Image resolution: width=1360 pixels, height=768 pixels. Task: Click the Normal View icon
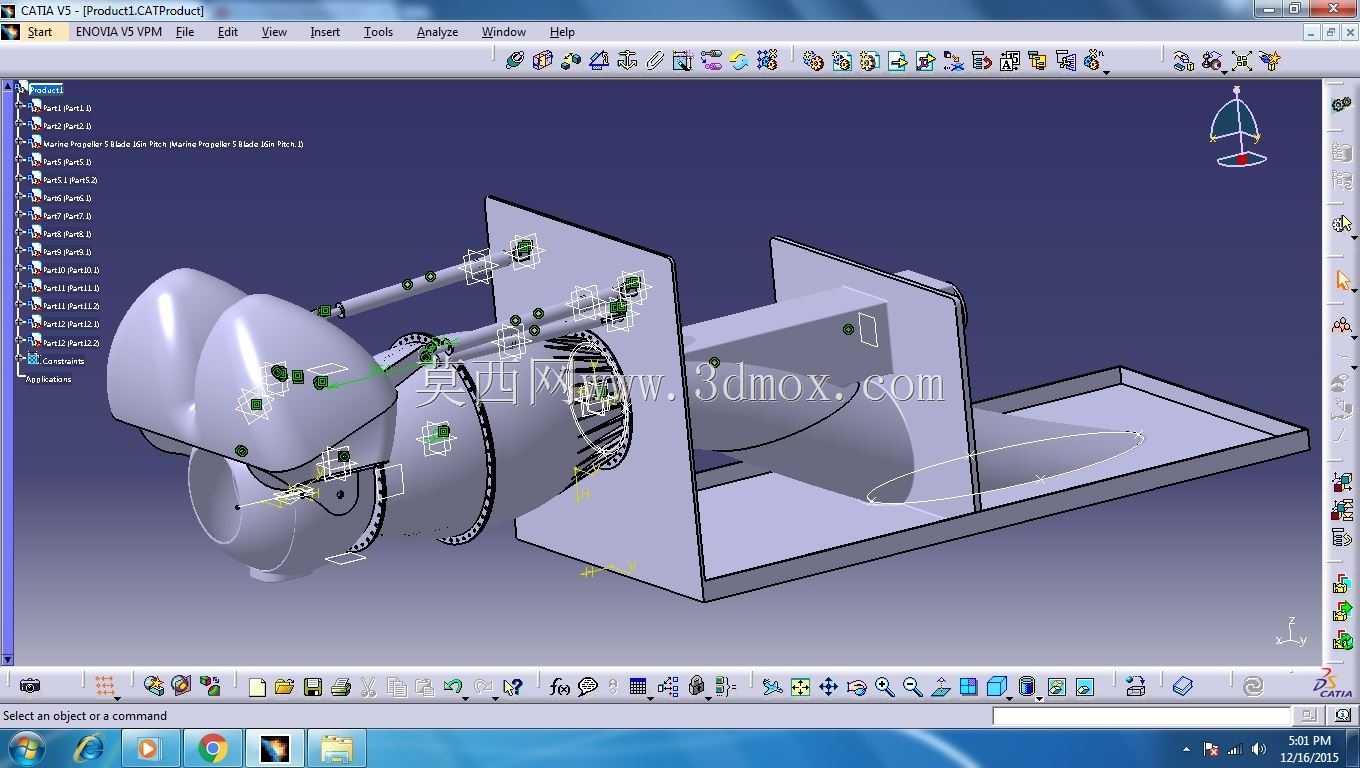pos(940,687)
